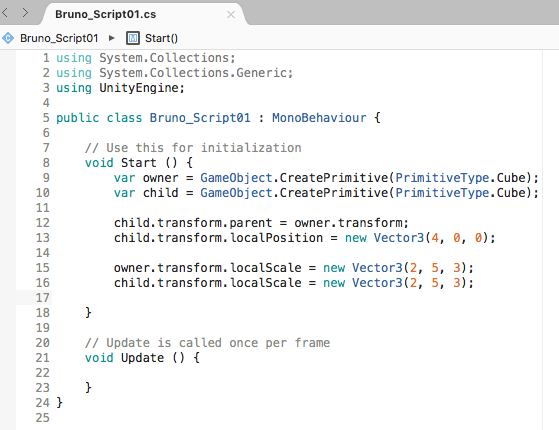Click closing brace on line 24
559x430 pixels.
(60, 403)
